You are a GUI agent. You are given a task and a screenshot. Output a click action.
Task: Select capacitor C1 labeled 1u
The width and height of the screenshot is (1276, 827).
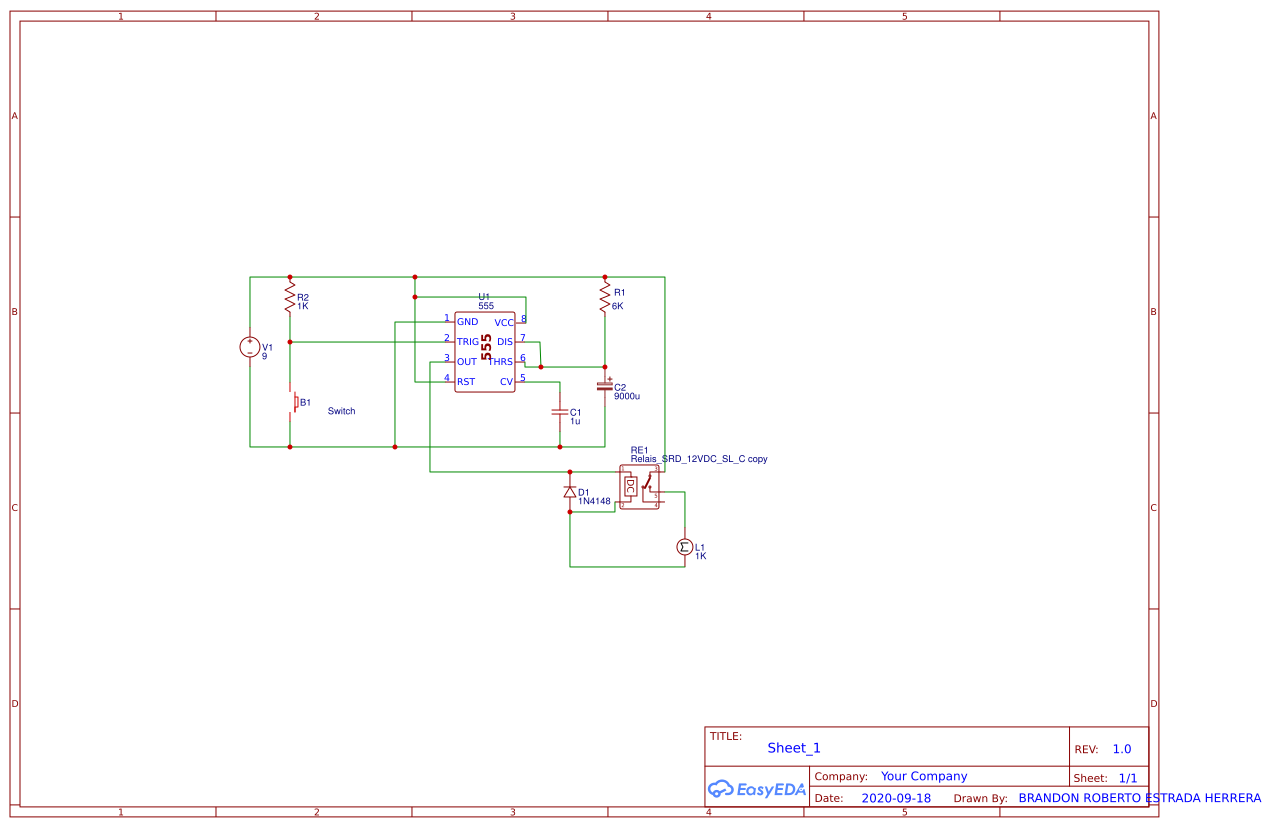[560, 414]
